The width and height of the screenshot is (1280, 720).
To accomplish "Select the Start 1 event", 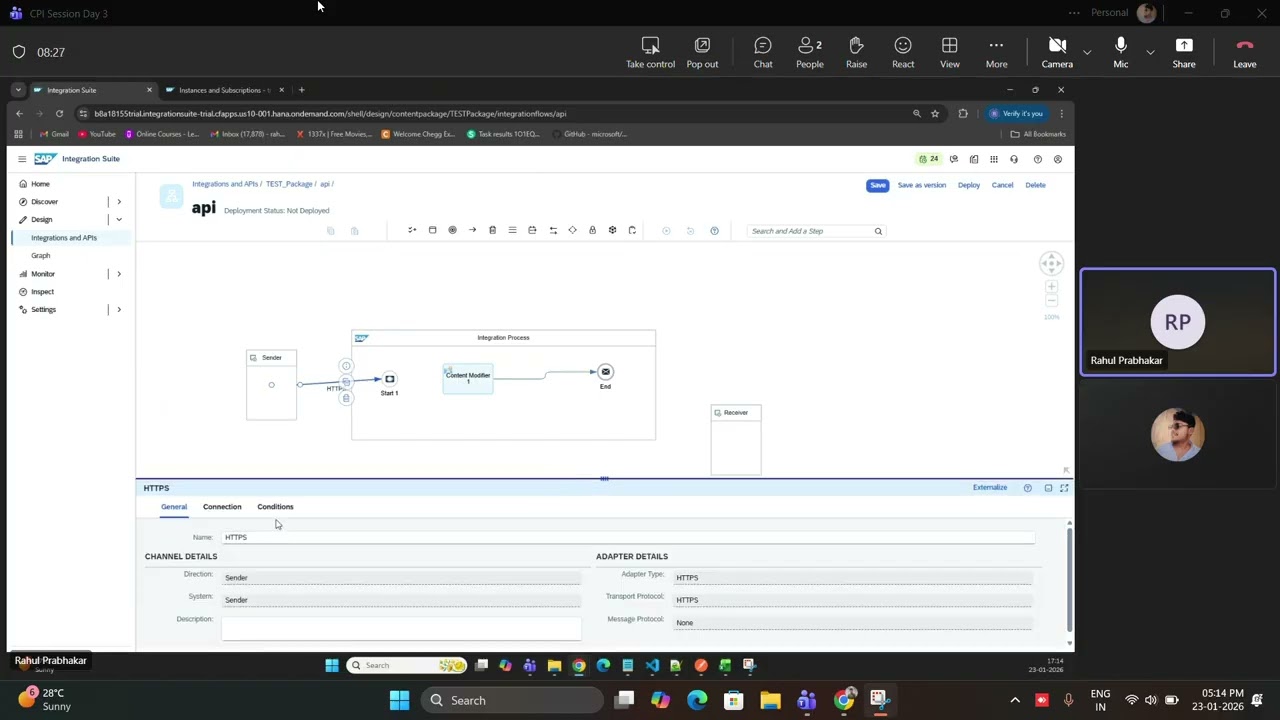I will pyautogui.click(x=390, y=379).
